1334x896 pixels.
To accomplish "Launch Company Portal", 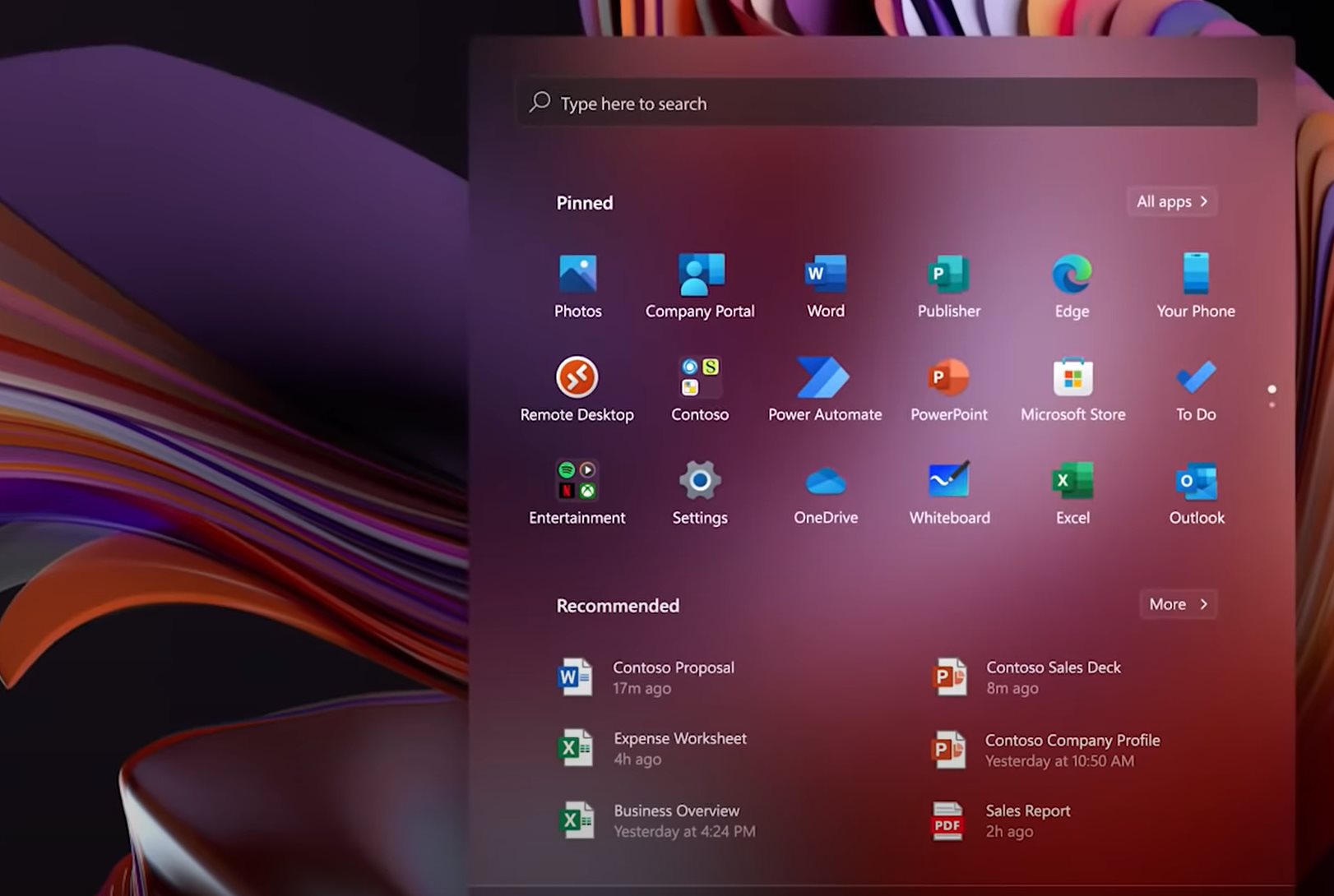I will pyautogui.click(x=700, y=286).
